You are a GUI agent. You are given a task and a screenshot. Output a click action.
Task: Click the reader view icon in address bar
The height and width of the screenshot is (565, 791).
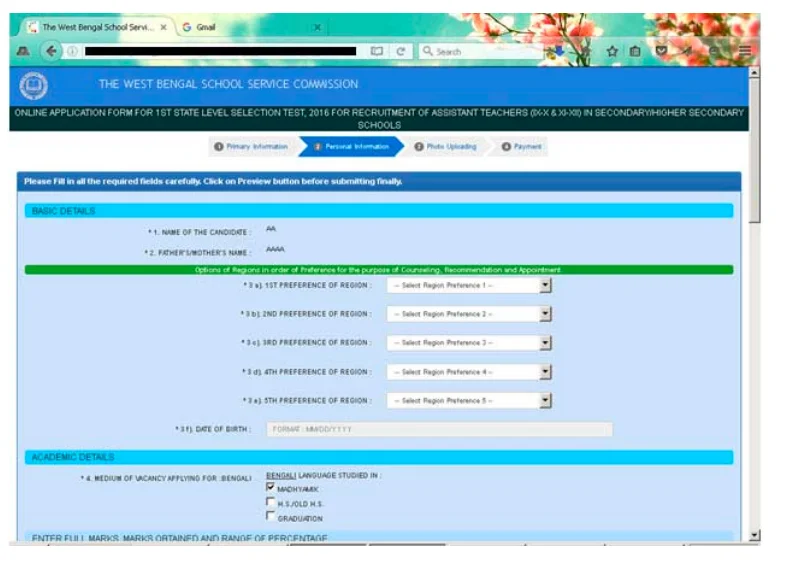[377, 51]
